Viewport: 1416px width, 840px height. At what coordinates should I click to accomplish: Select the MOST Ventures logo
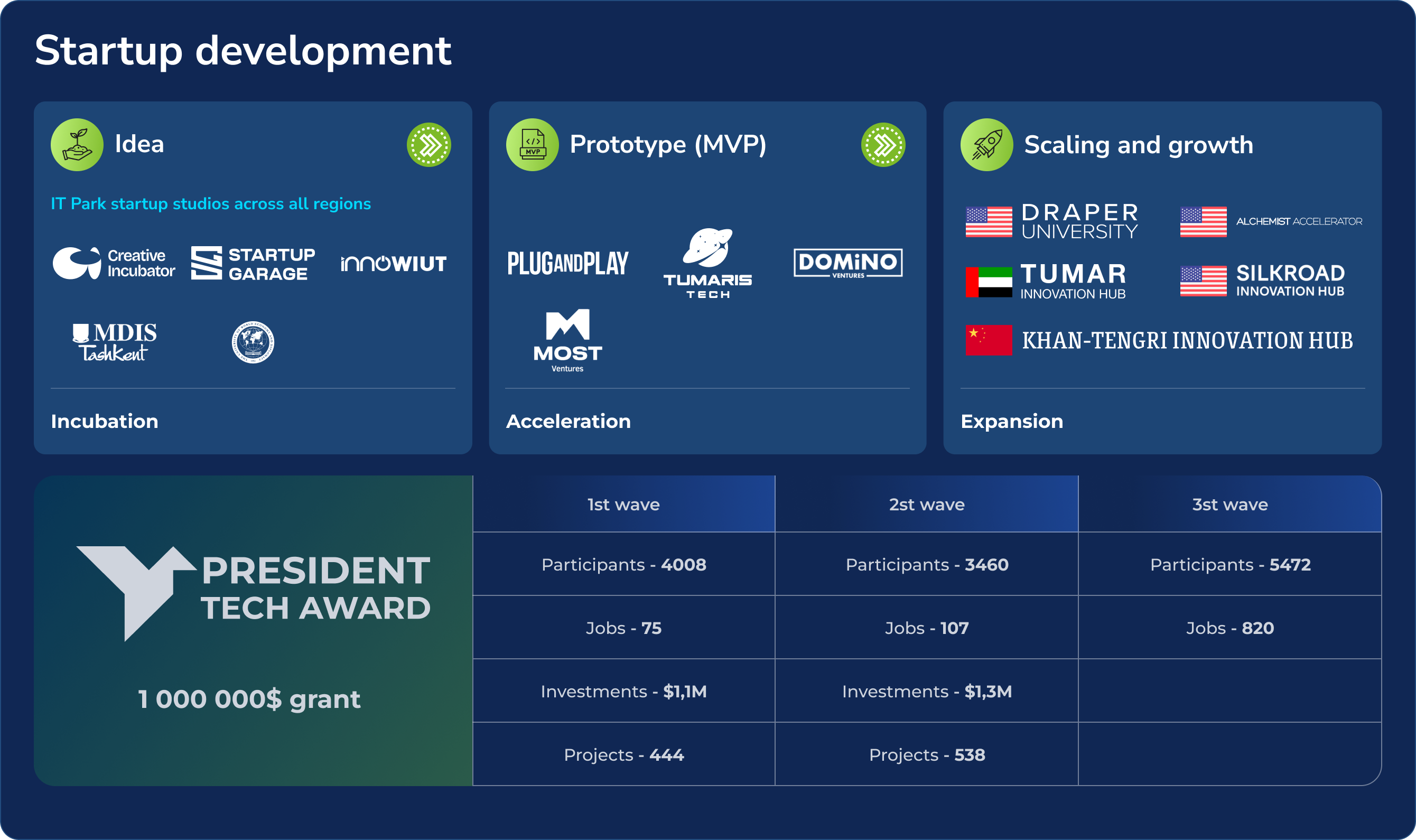tap(567, 340)
